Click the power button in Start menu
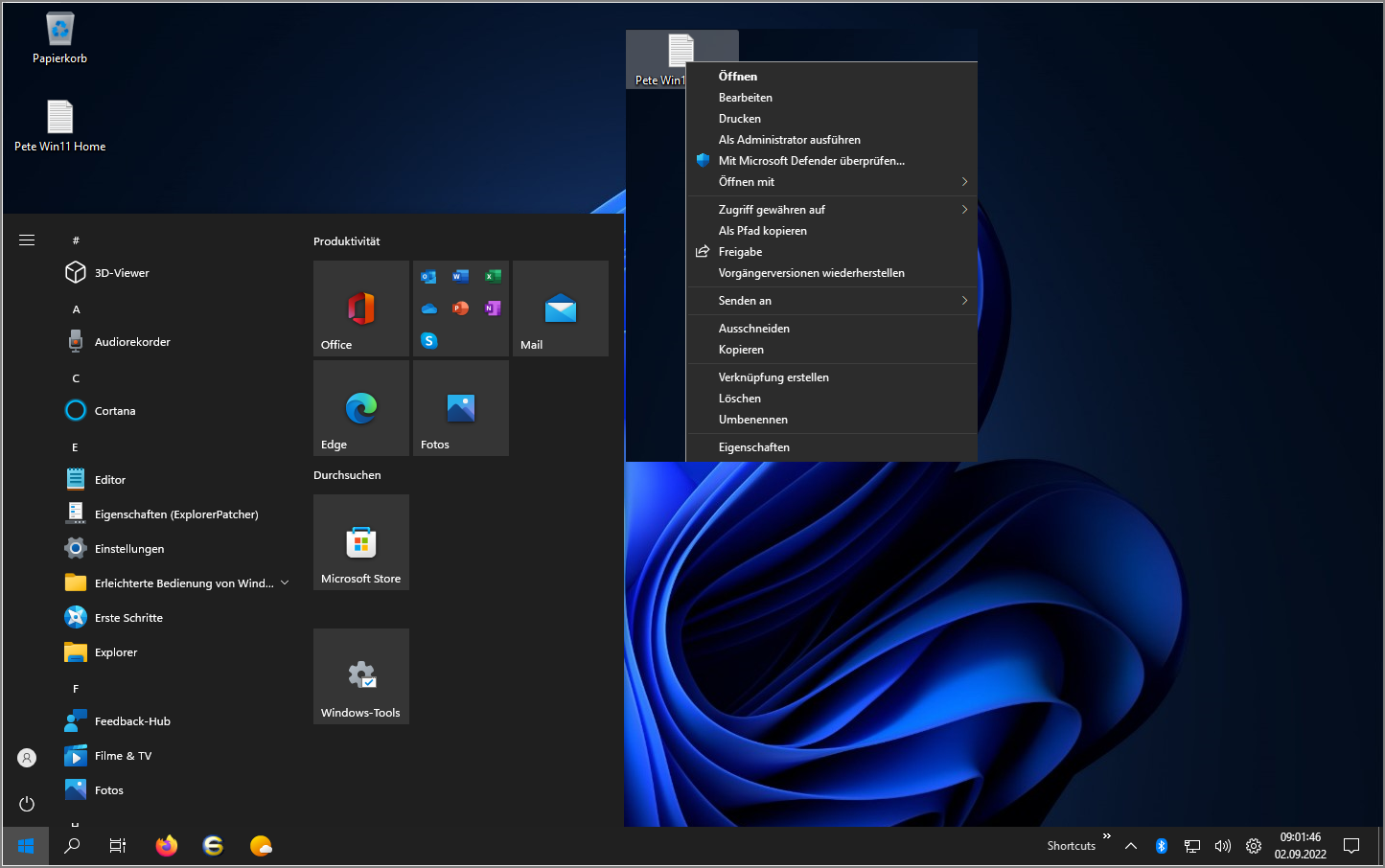 (x=27, y=804)
